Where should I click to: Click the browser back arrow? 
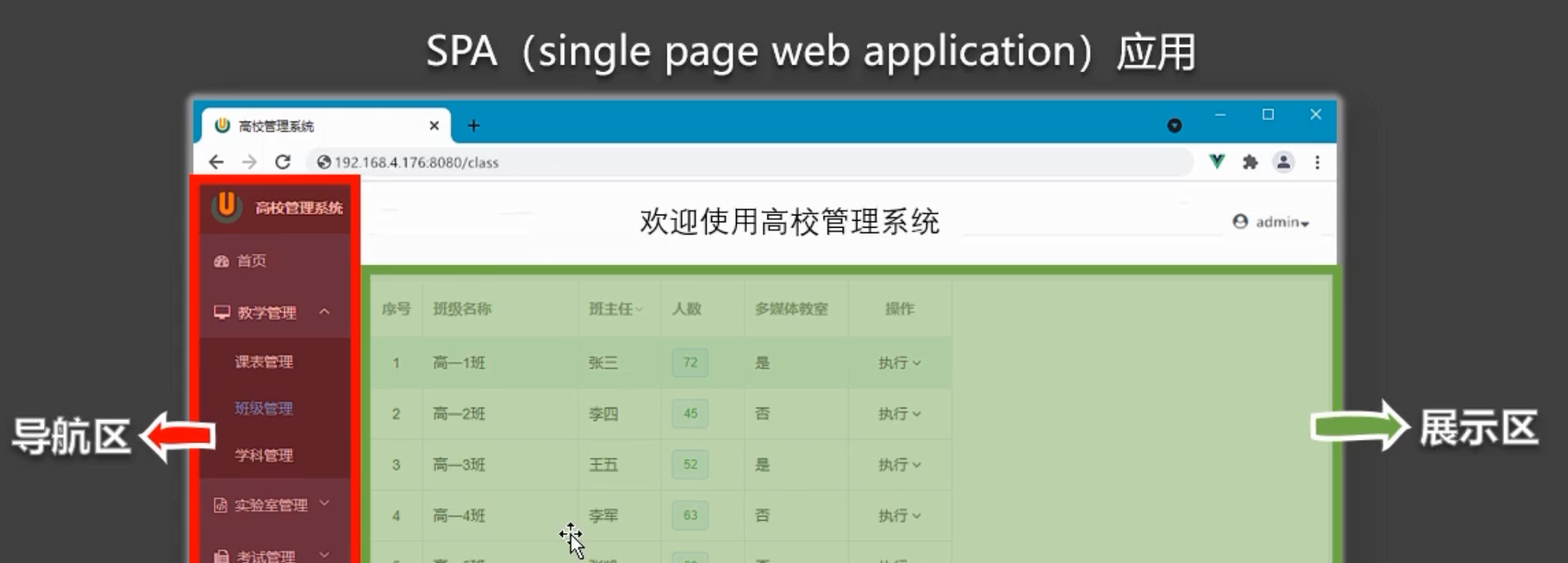click(x=216, y=162)
